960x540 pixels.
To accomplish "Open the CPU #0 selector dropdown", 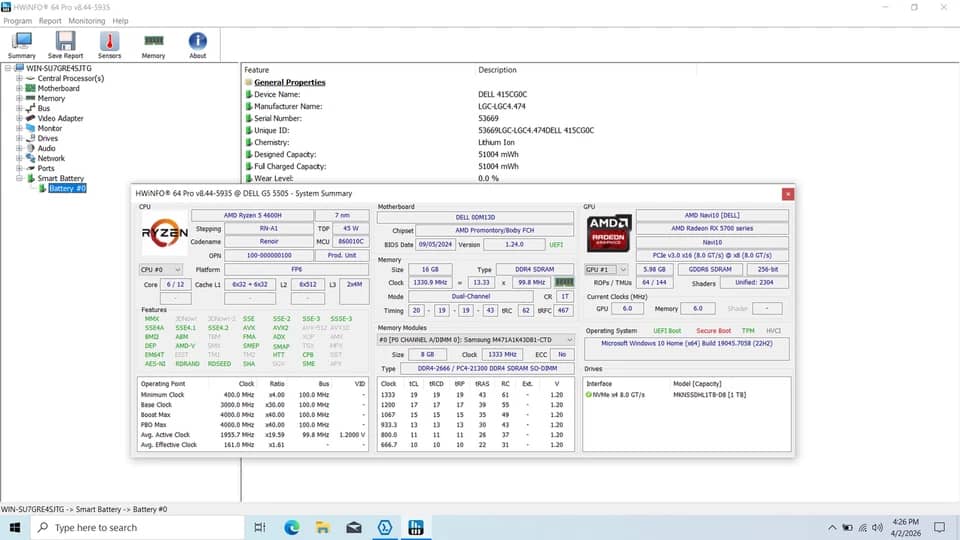I will [x=161, y=269].
